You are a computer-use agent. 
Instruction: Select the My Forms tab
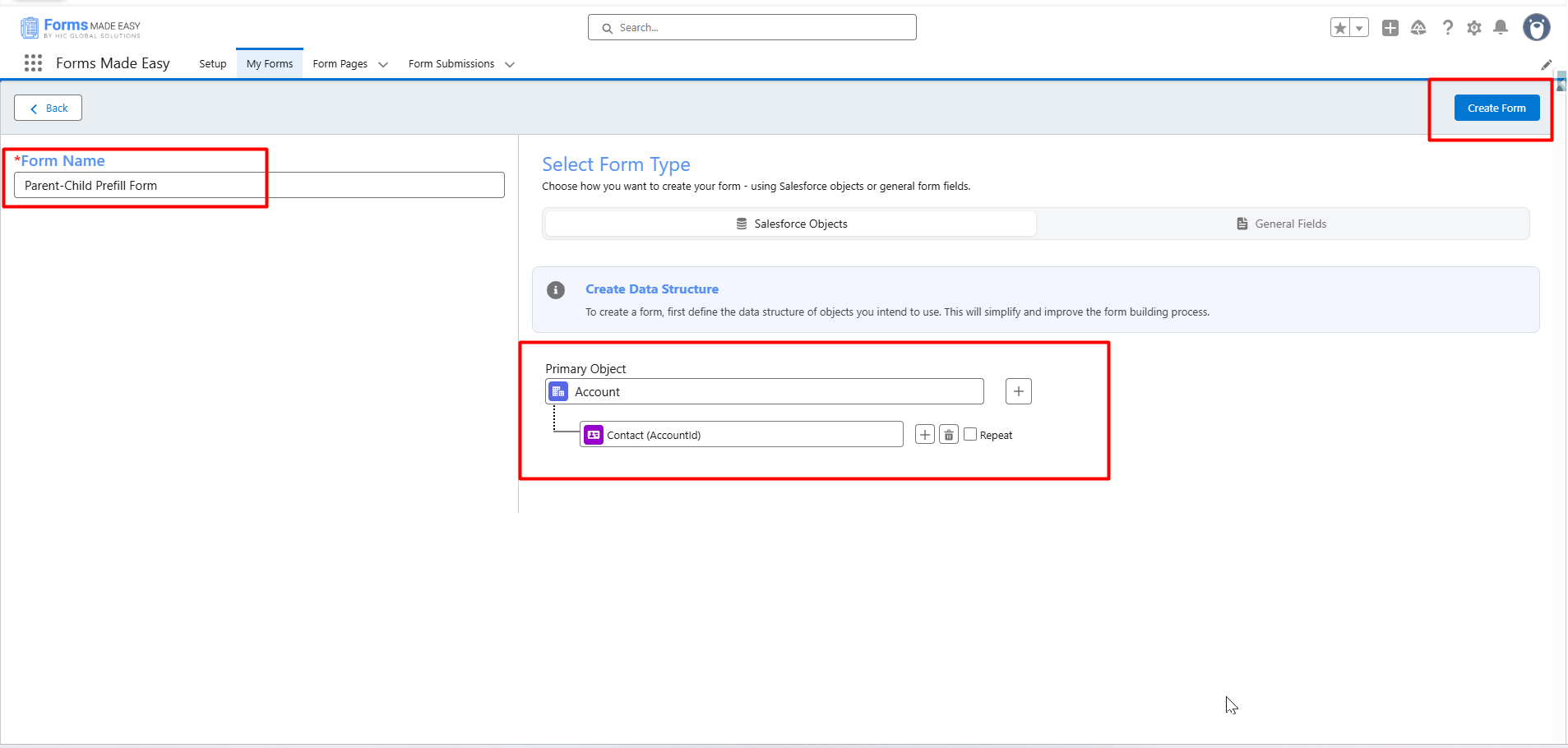pyautogui.click(x=270, y=63)
